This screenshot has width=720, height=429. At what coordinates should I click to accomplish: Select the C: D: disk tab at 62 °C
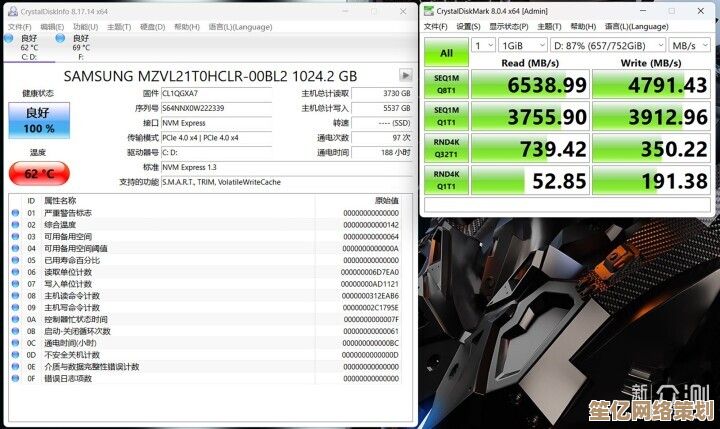29,47
